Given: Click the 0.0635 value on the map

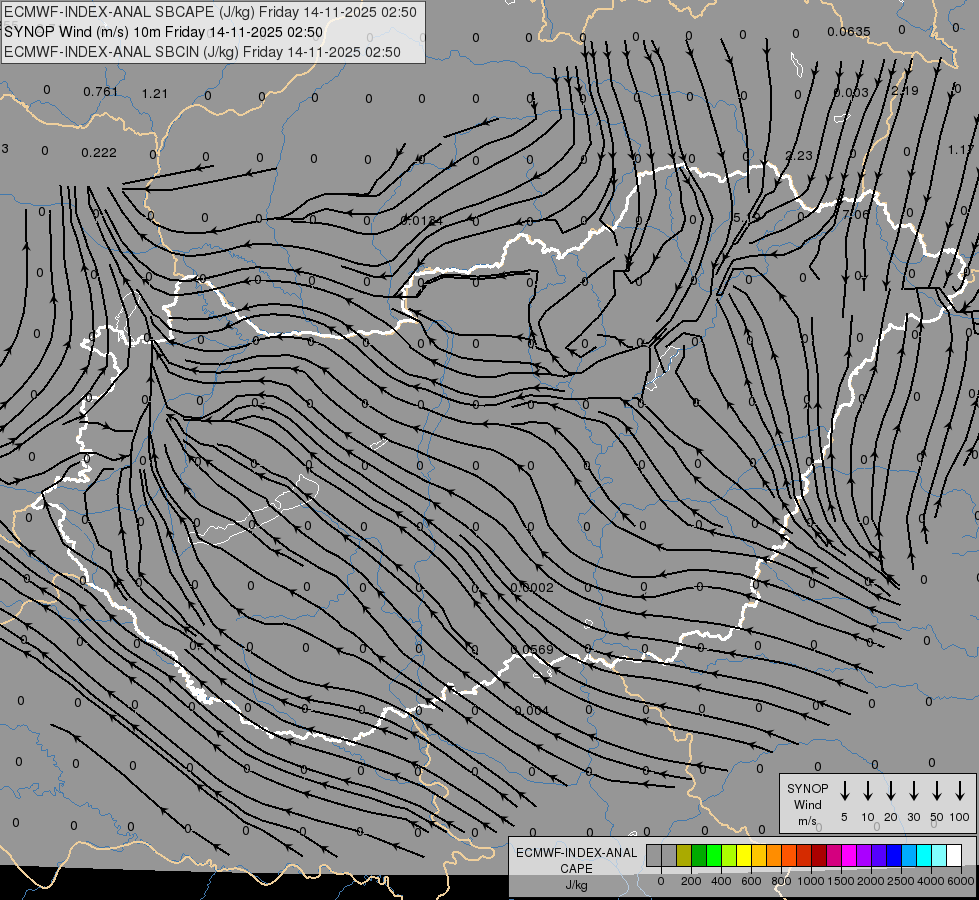Looking at the screenshot, I should click(x=849, y=31).
